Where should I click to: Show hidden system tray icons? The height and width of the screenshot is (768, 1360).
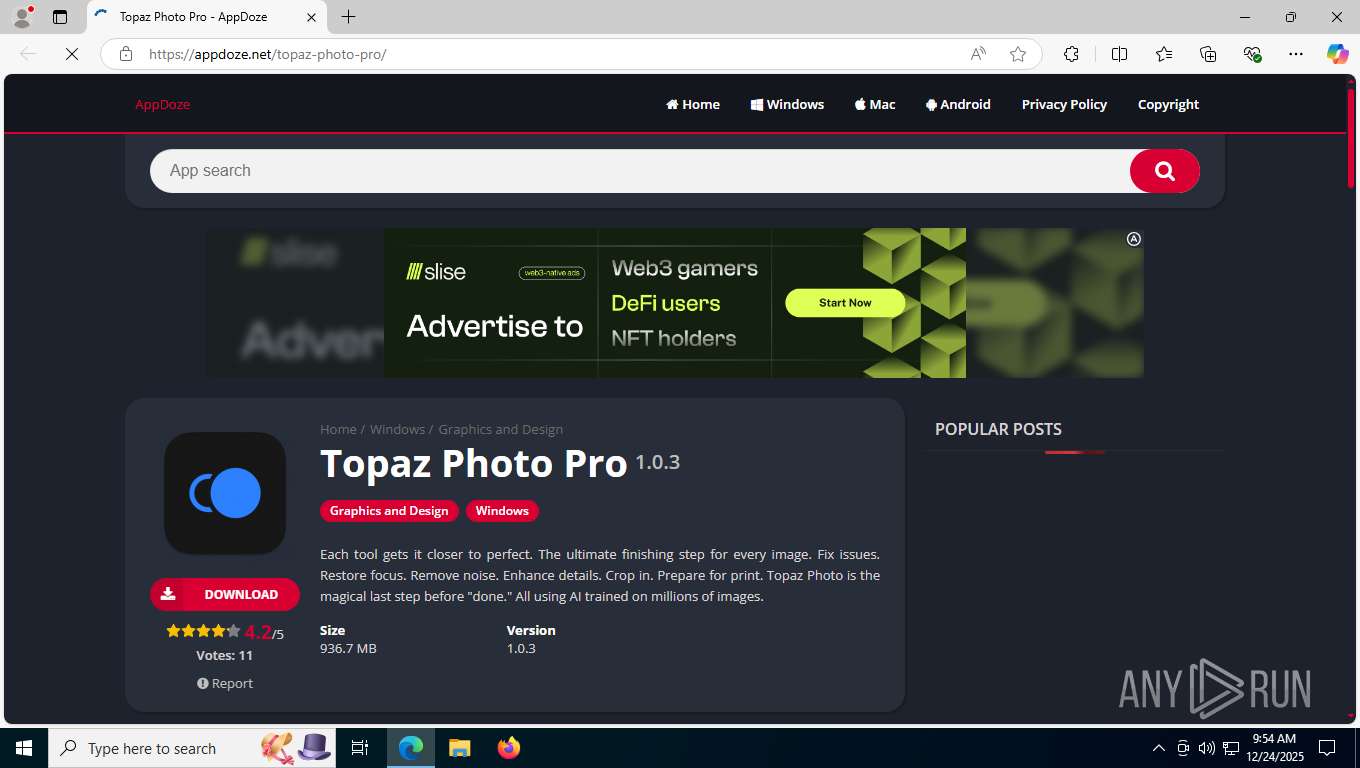click(1159, 748)
